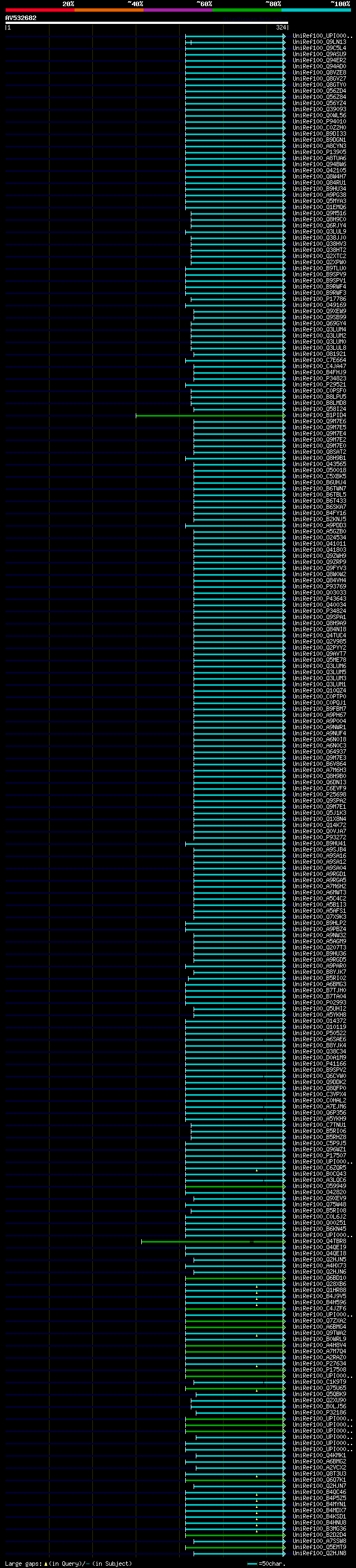Select the UniRef100_B2D2D4 label
The height and width of the screenshot is (1568, 356).
point(319,1535)
